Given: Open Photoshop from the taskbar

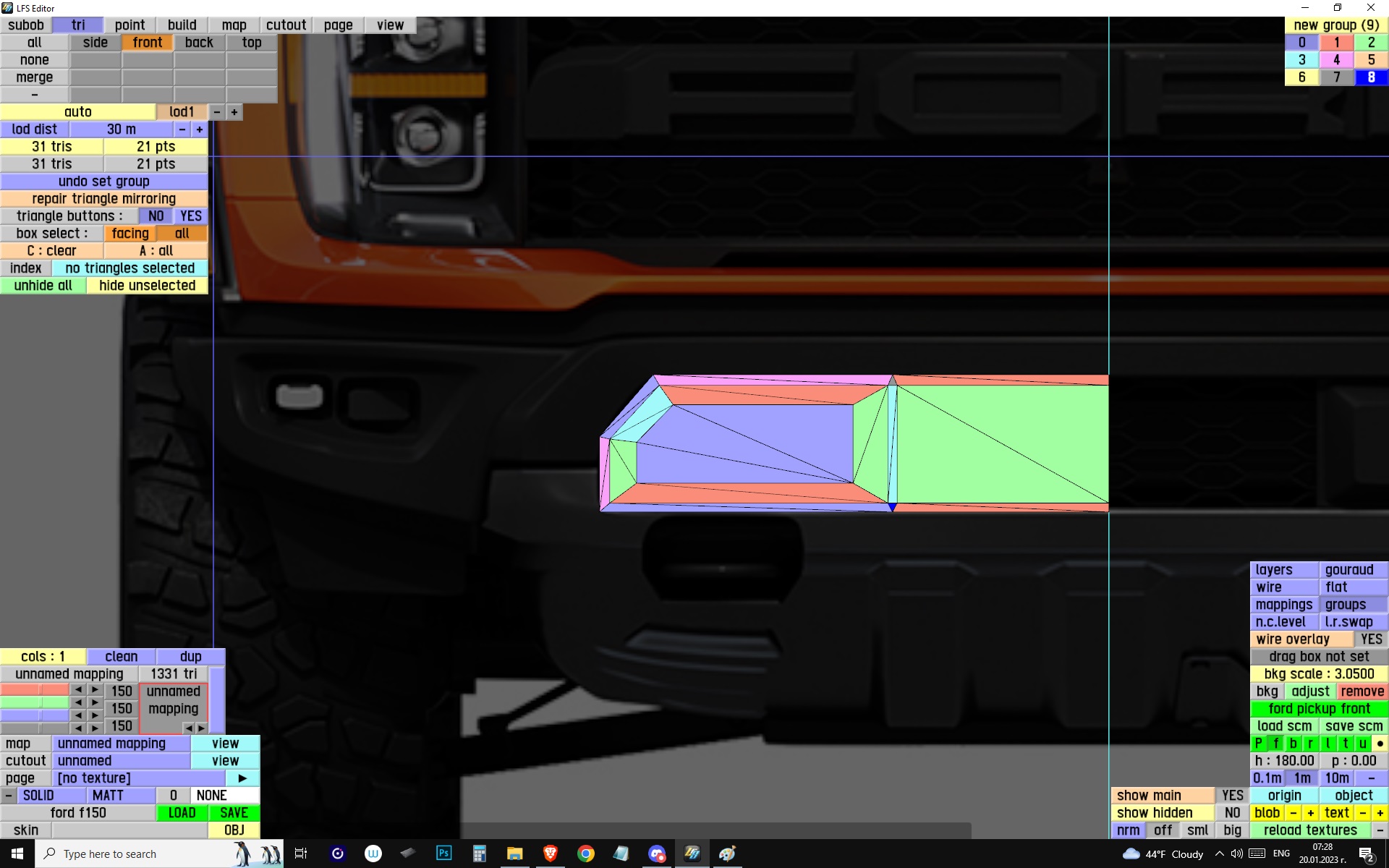Looking at the screenshot, I should click(x=443, y=854).
